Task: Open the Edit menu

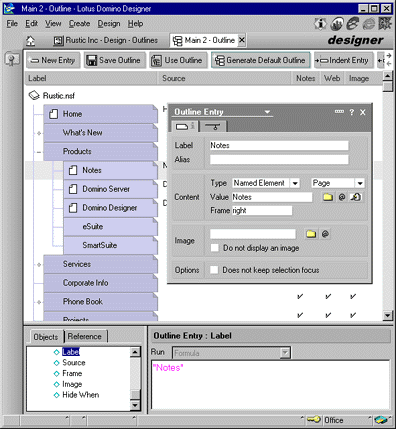Action: point(31,24)
